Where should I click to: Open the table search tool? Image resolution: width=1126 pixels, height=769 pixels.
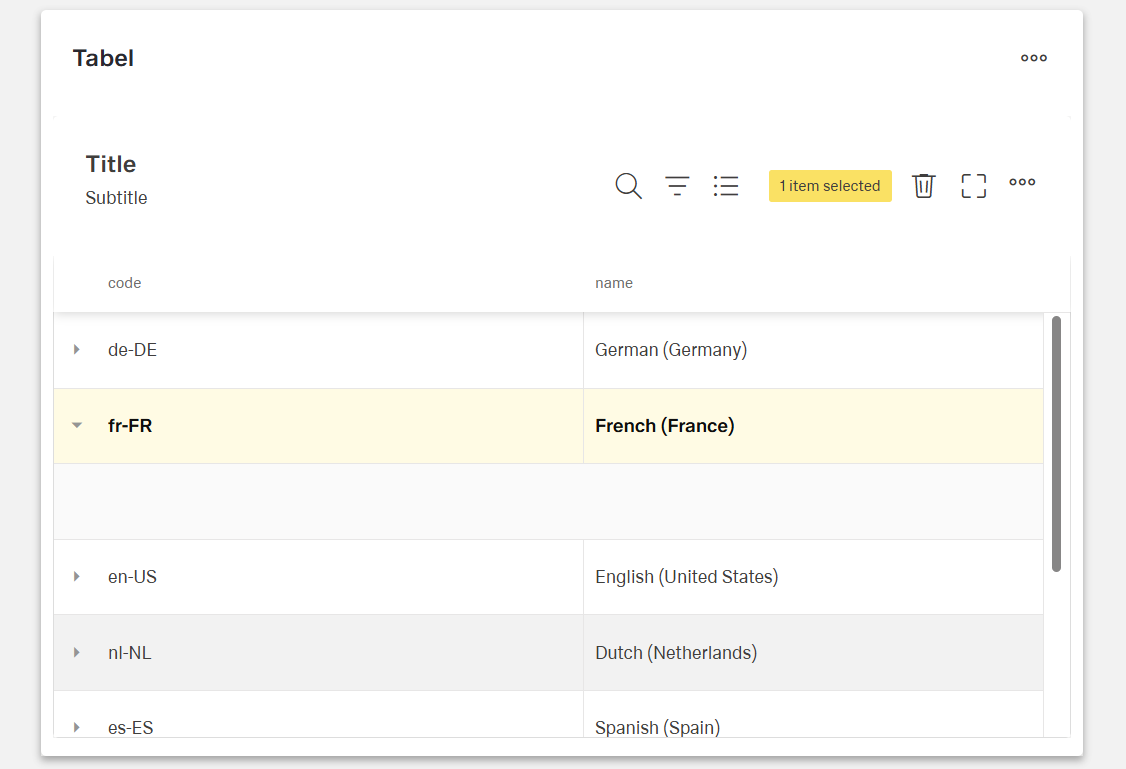coord(628,186)
